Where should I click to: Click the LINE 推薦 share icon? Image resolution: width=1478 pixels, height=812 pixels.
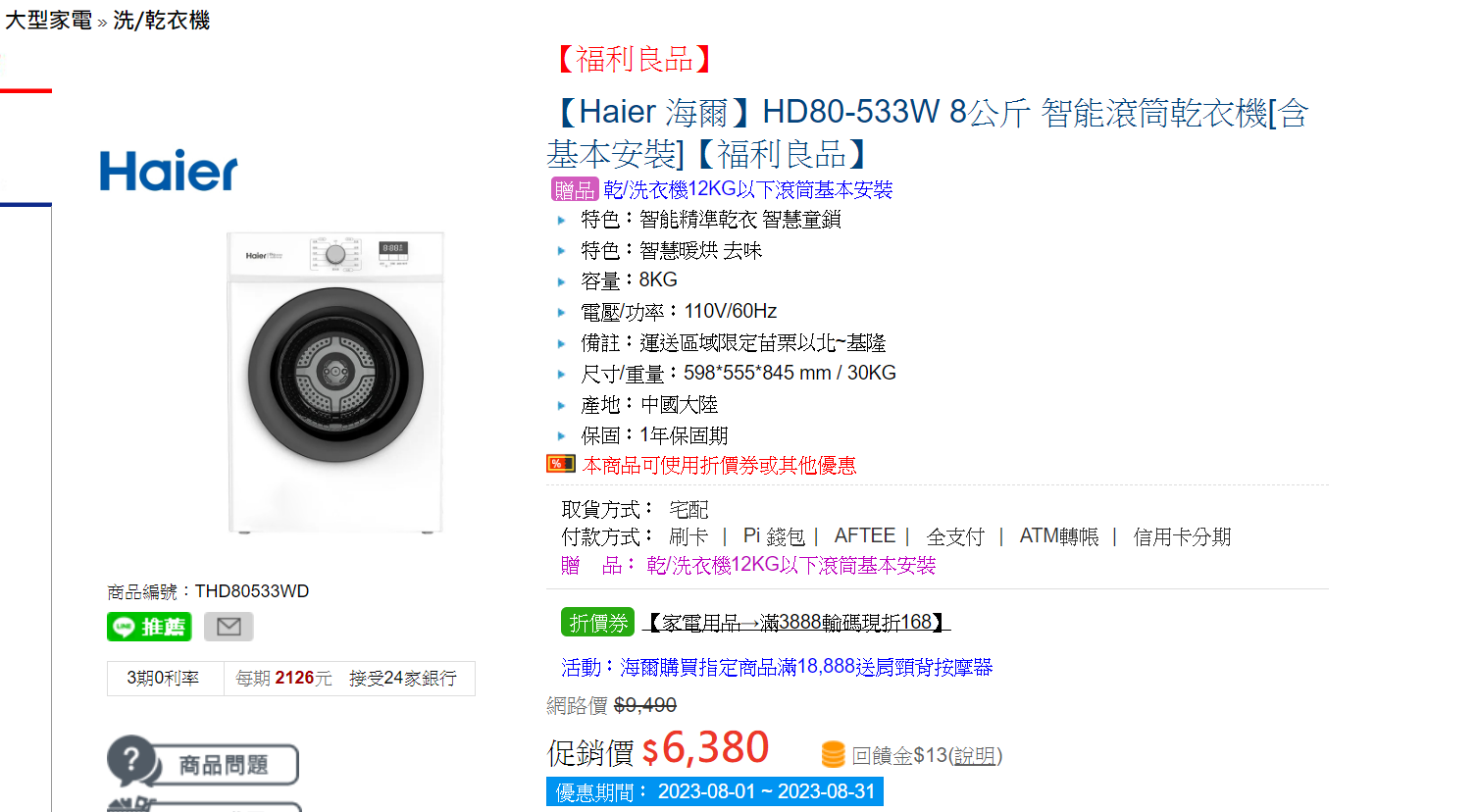coord(149,627)
